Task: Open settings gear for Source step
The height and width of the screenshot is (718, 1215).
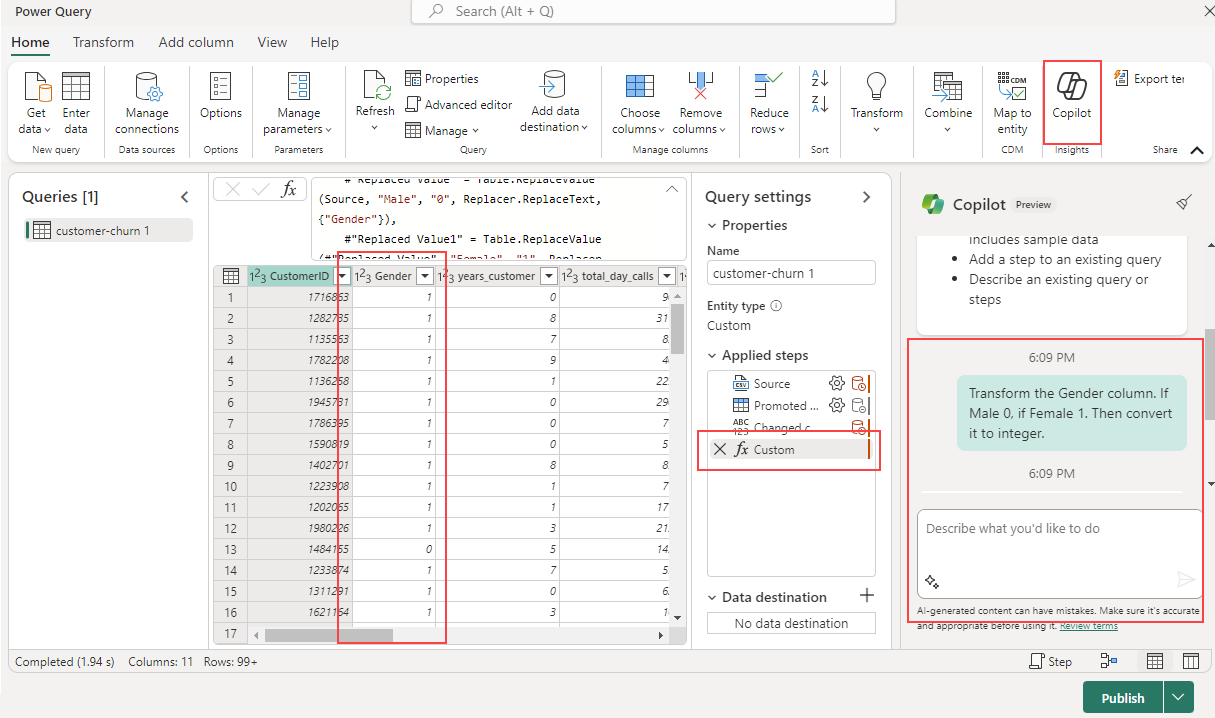Action: click(837, 384)
